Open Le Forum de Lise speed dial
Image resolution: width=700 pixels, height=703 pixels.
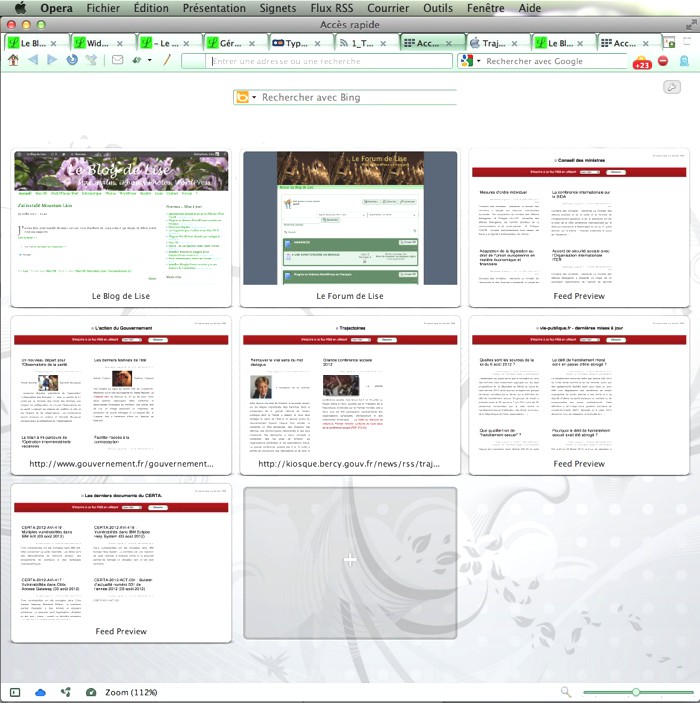(x=350, y=218)
